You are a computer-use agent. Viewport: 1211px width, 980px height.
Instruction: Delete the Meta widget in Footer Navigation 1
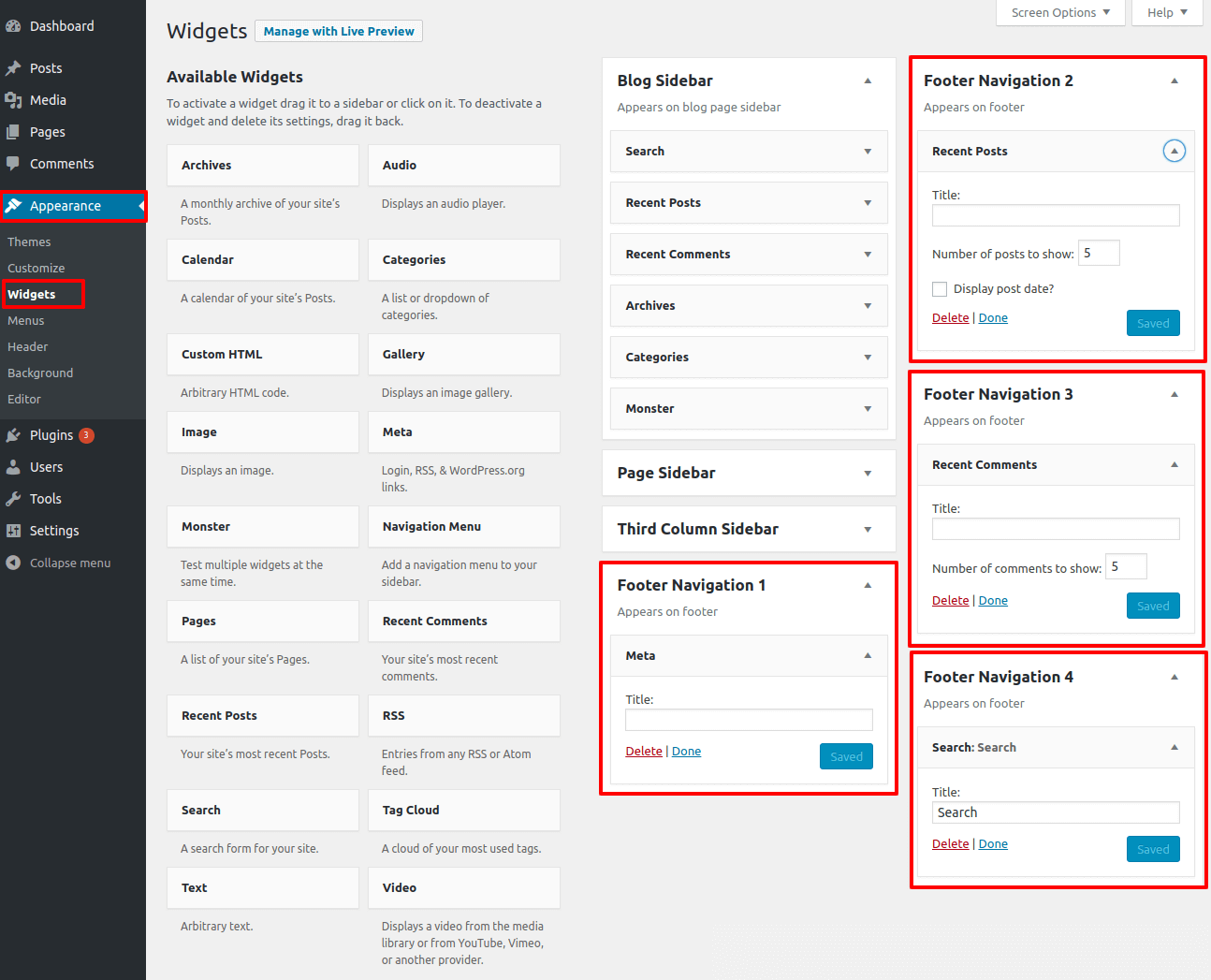click(644, 752)
